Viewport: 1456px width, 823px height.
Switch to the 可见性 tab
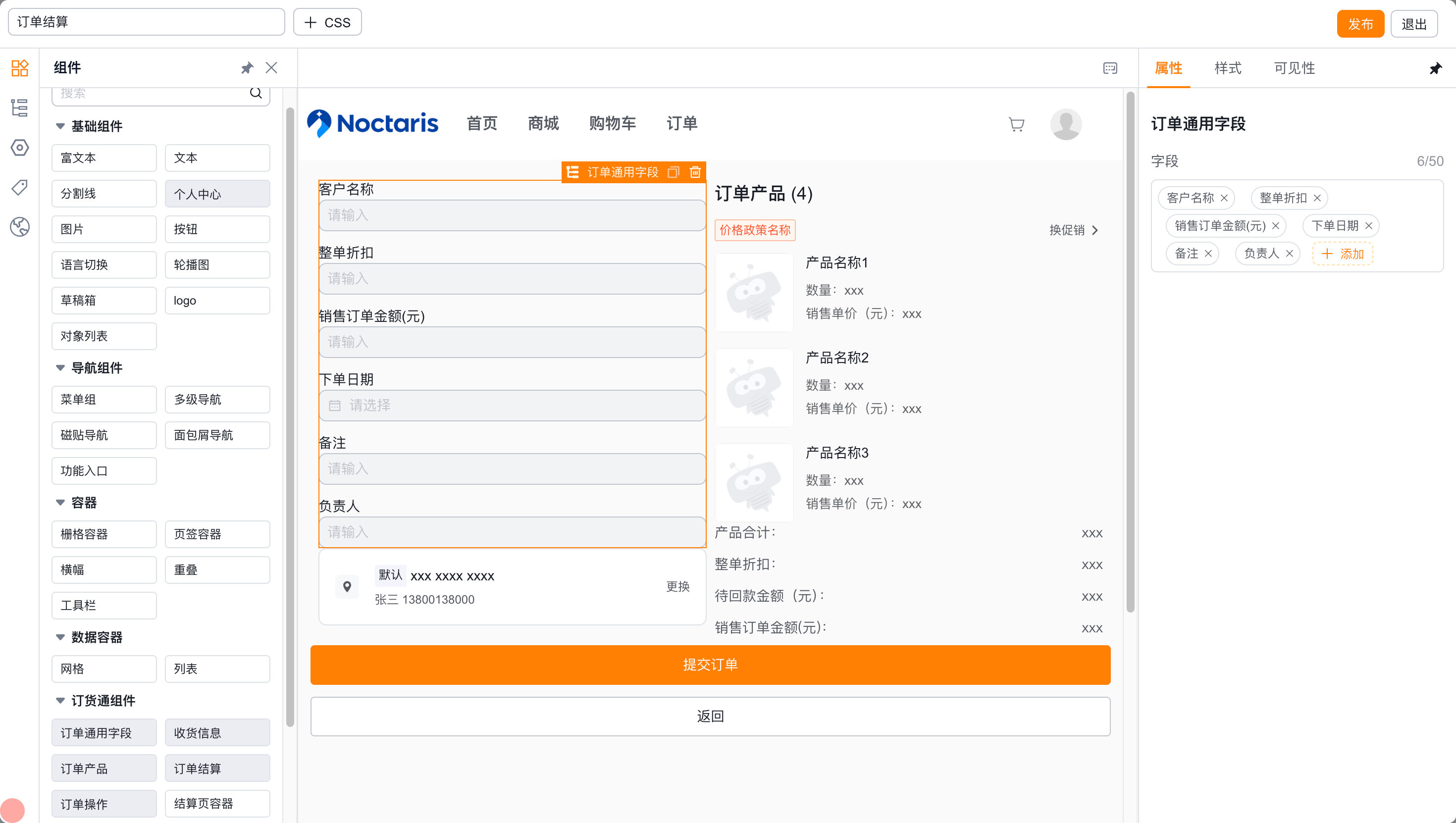pos(1295,68)
